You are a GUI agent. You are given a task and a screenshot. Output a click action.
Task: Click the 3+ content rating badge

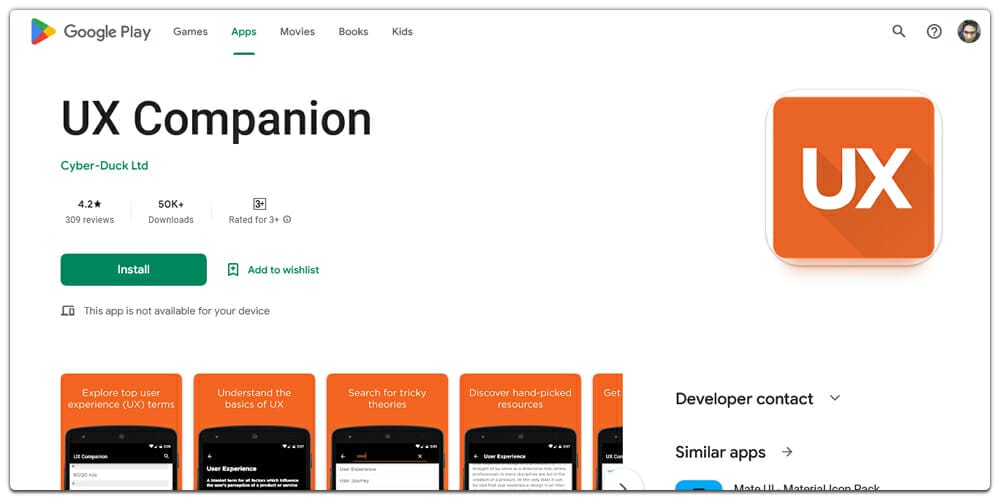tap(260, 204)
